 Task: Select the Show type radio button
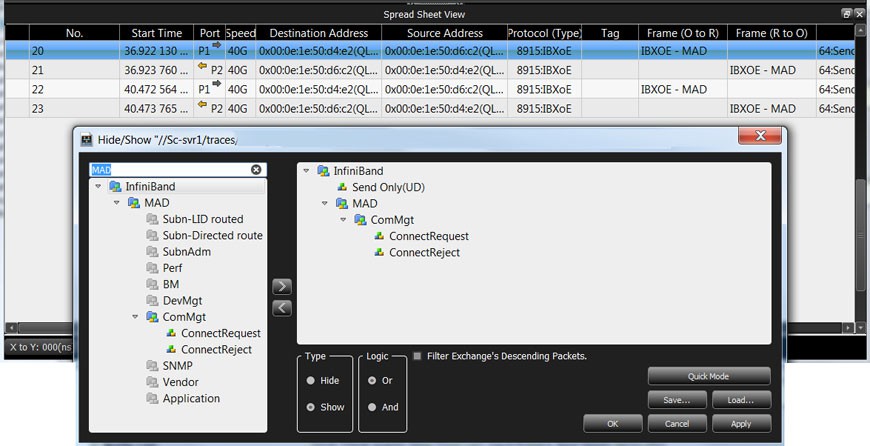click(311, 407)
